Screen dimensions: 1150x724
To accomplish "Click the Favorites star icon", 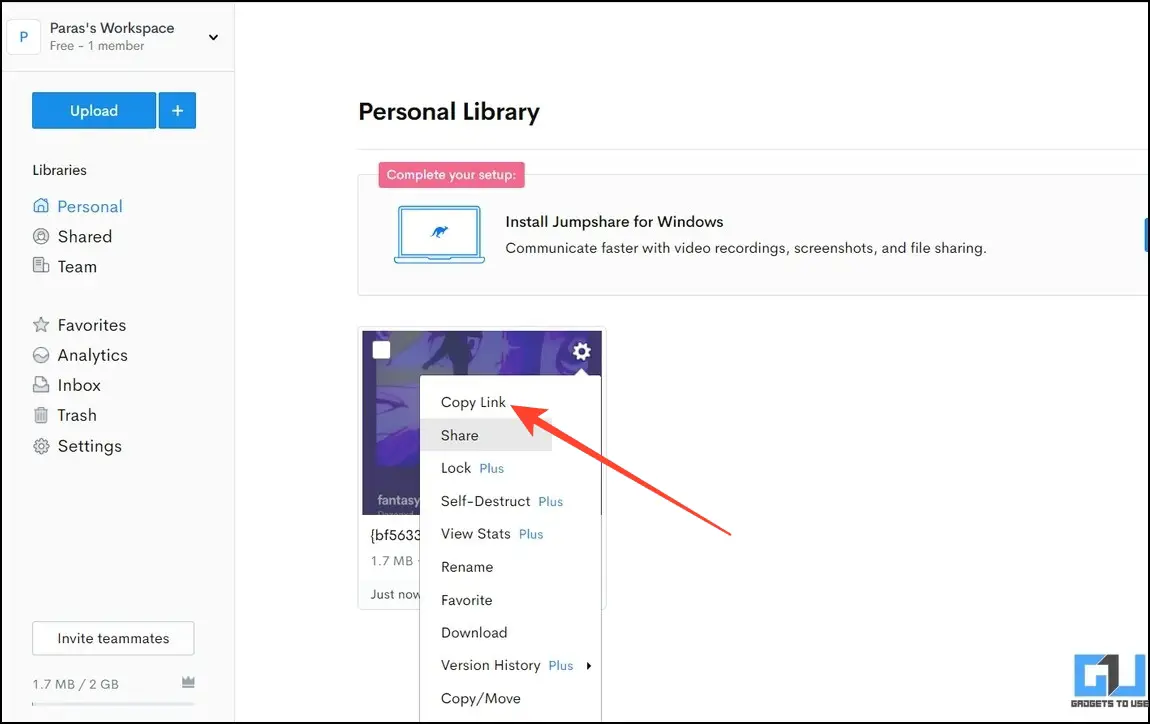I will [41, 324].
